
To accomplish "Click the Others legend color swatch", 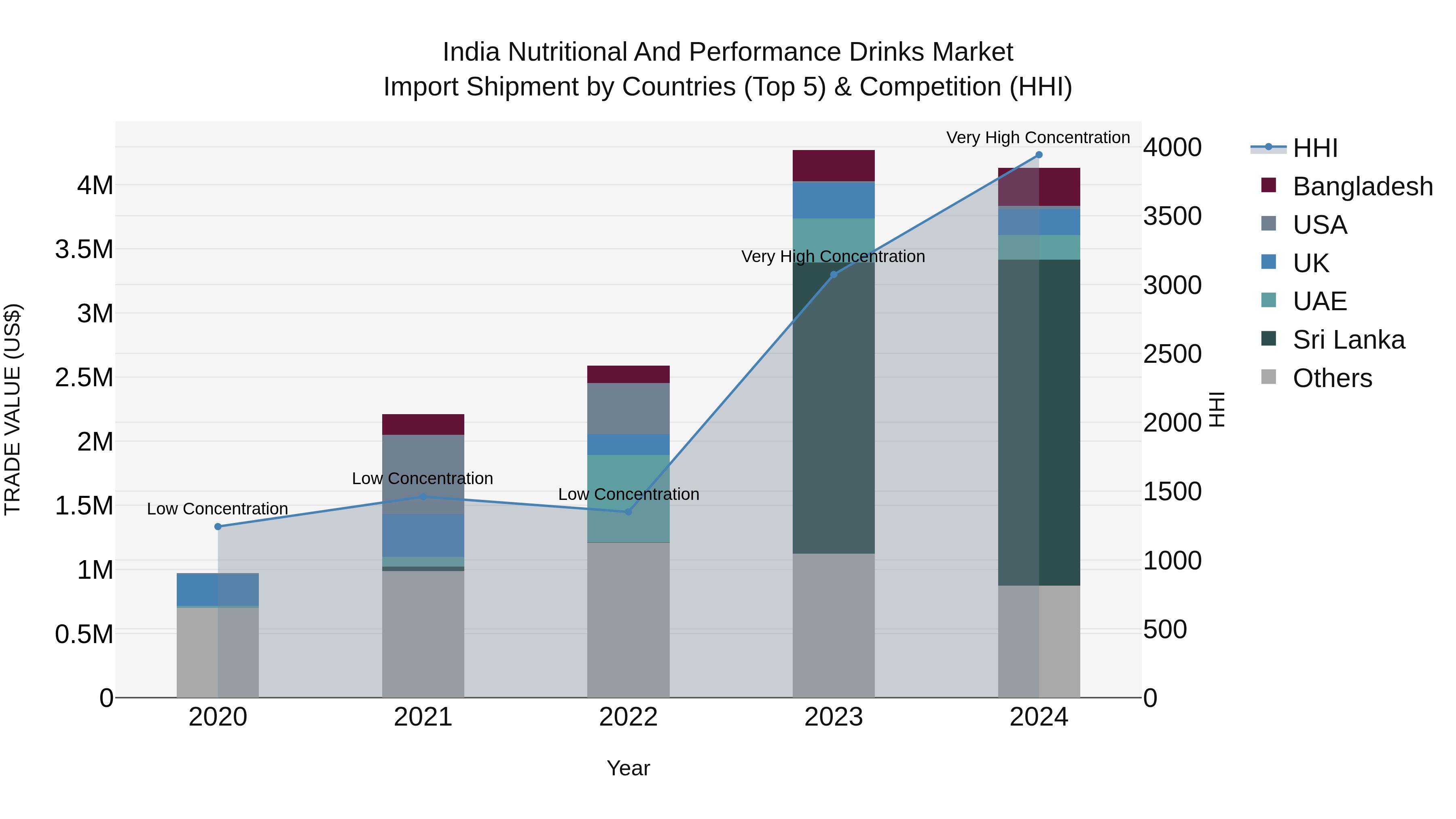I will point(1268,377).
